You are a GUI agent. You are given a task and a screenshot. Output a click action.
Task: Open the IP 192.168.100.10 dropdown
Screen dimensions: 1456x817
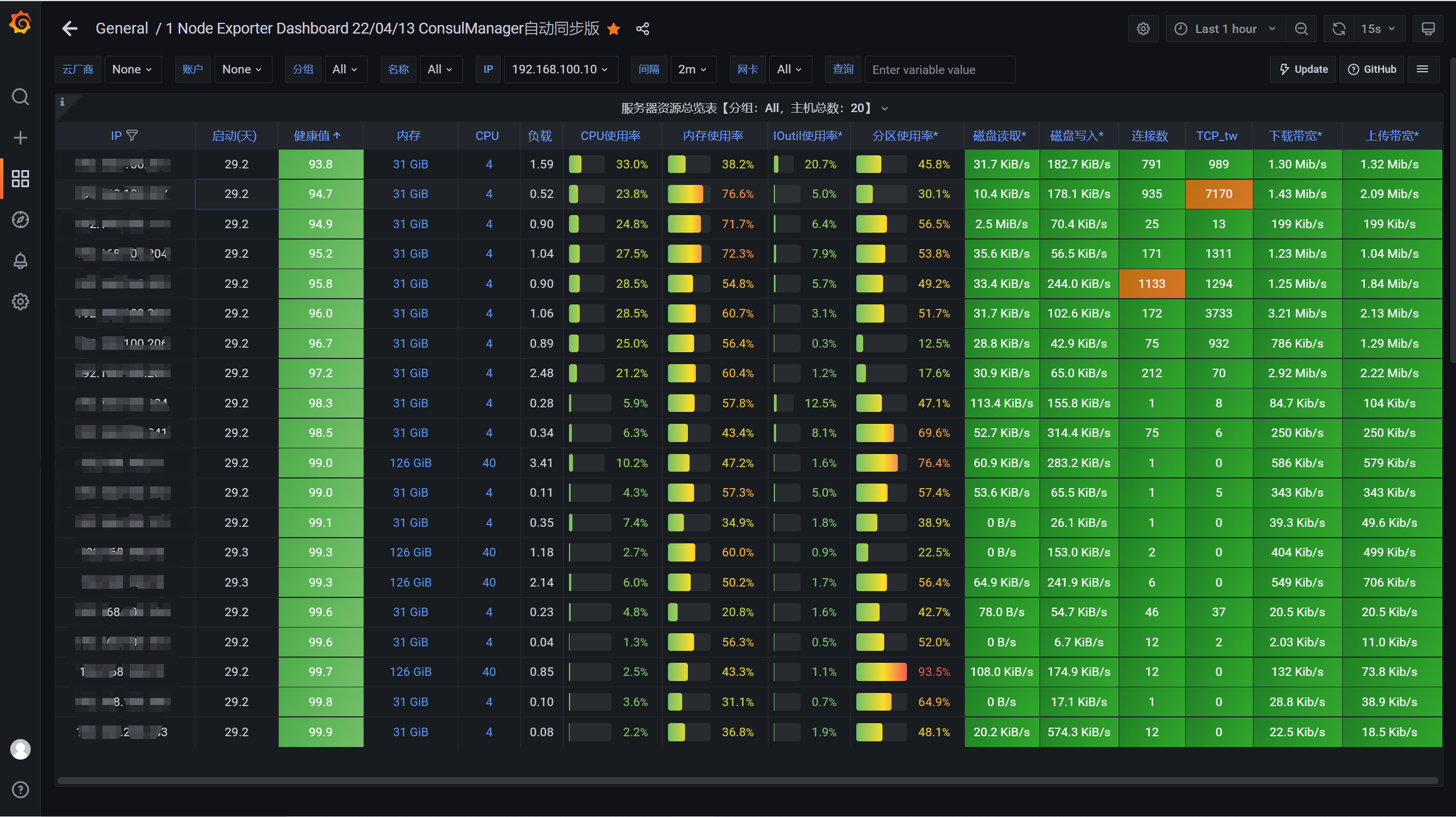tap(560, 69)
